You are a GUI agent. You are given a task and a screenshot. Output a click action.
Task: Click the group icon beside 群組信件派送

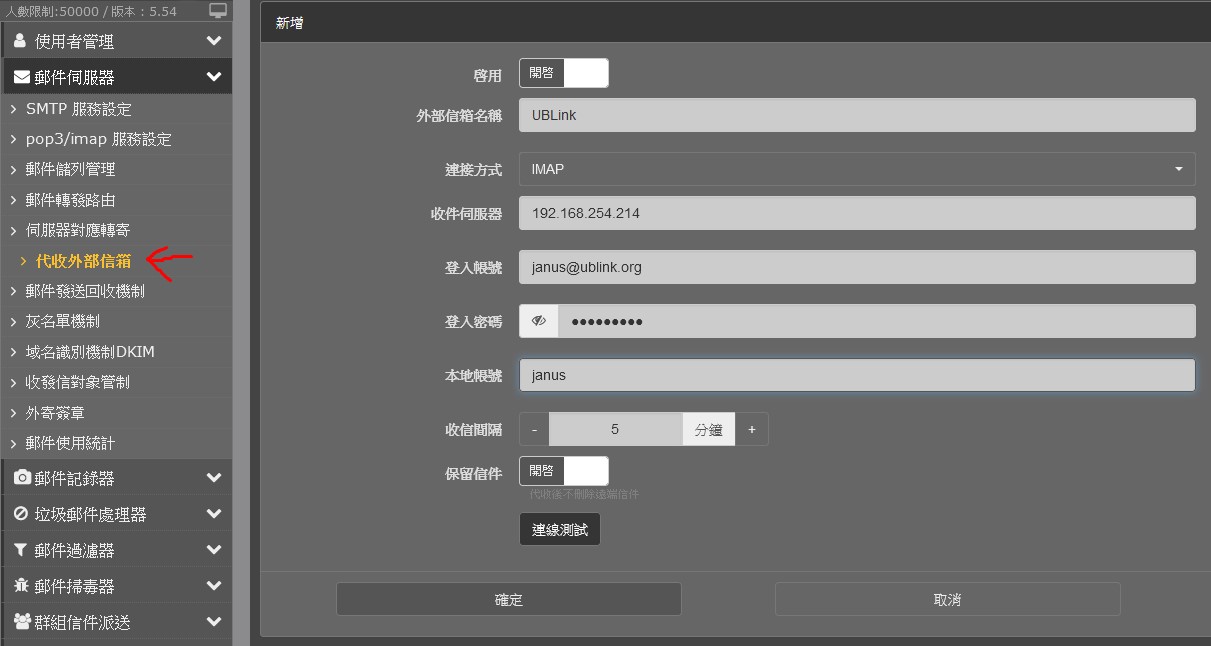tap(22, 622)
